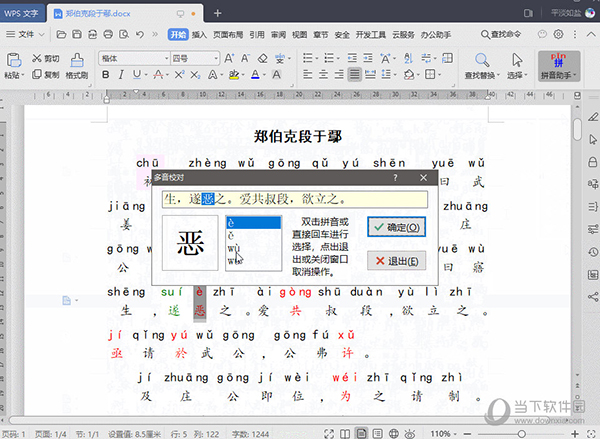Screen dimensions: 600x439
Task: Decrease paragraph indent
Action: coord(352,58)
